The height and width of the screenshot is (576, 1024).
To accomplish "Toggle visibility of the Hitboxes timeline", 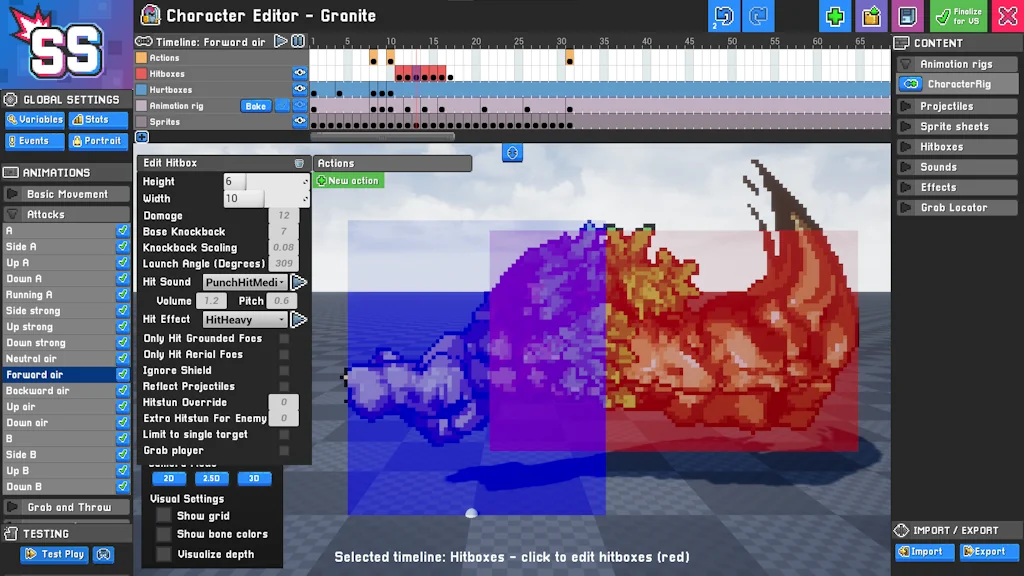I will tap(299, 72).
